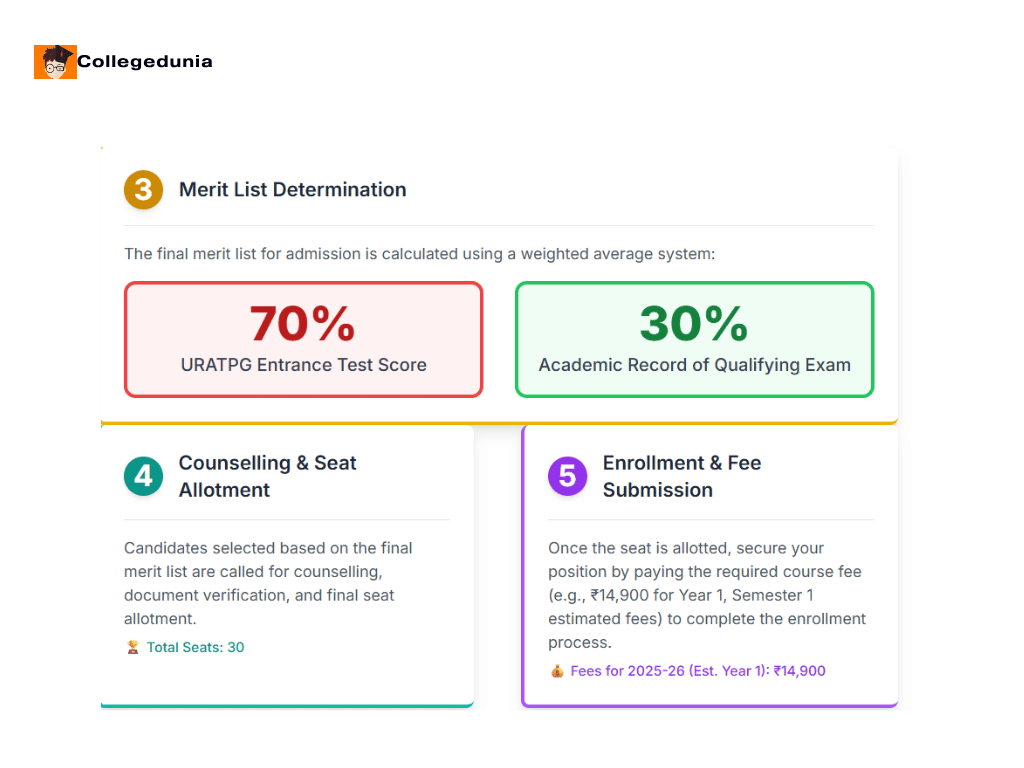Click the teal bottom border of step 4 card

pos(287,705)
